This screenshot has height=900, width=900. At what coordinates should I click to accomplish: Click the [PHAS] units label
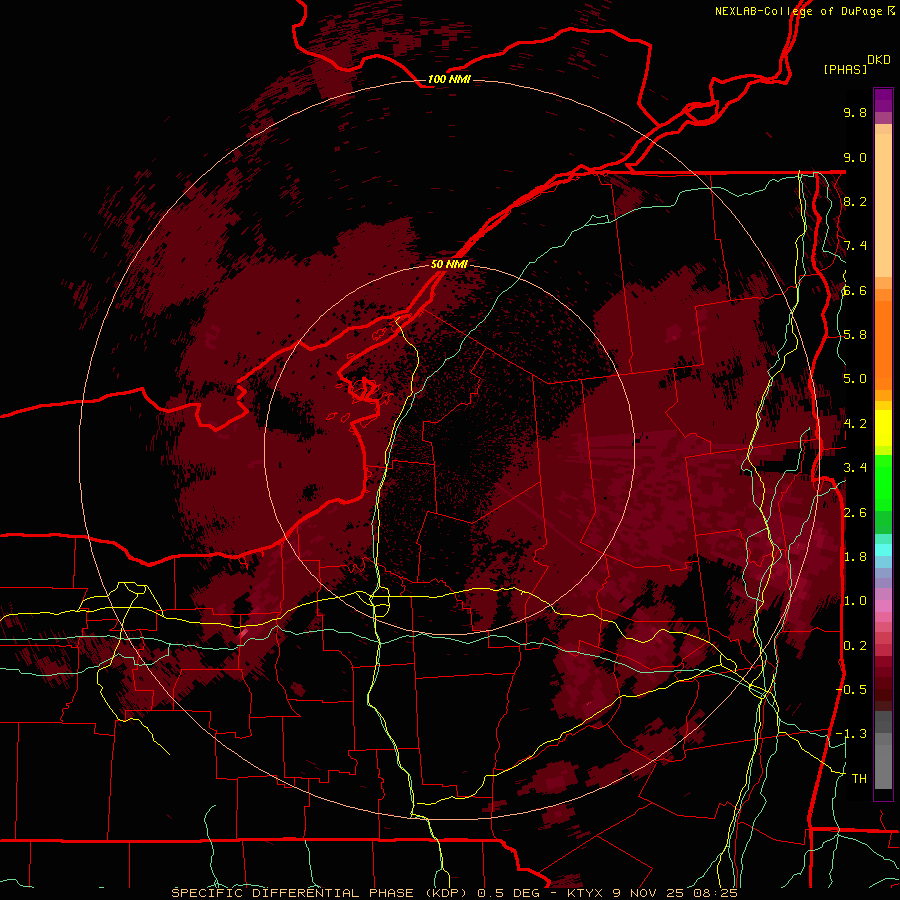pyautogui.click(x=845, y=69)
